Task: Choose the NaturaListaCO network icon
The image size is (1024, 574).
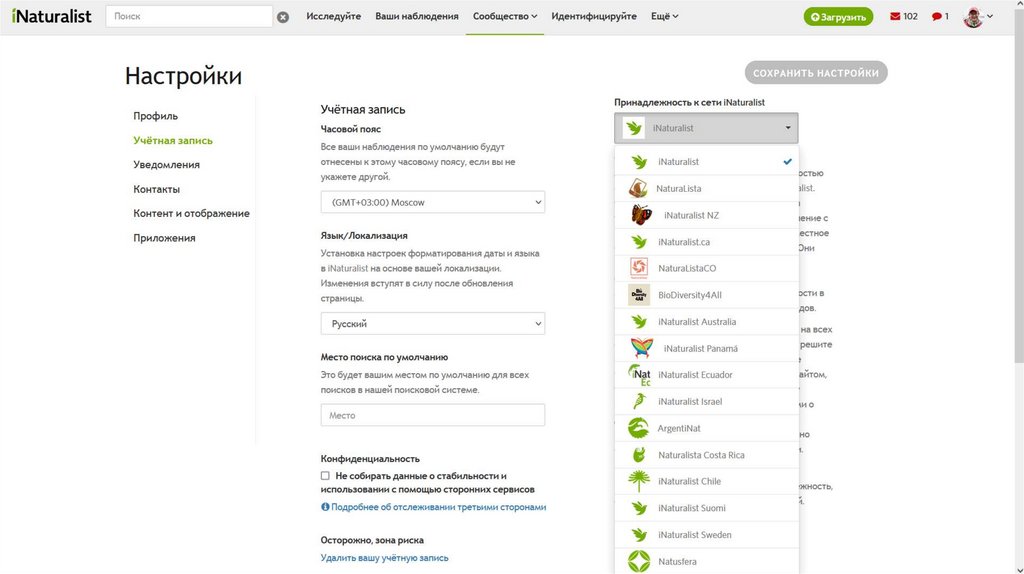Action: 639,268
